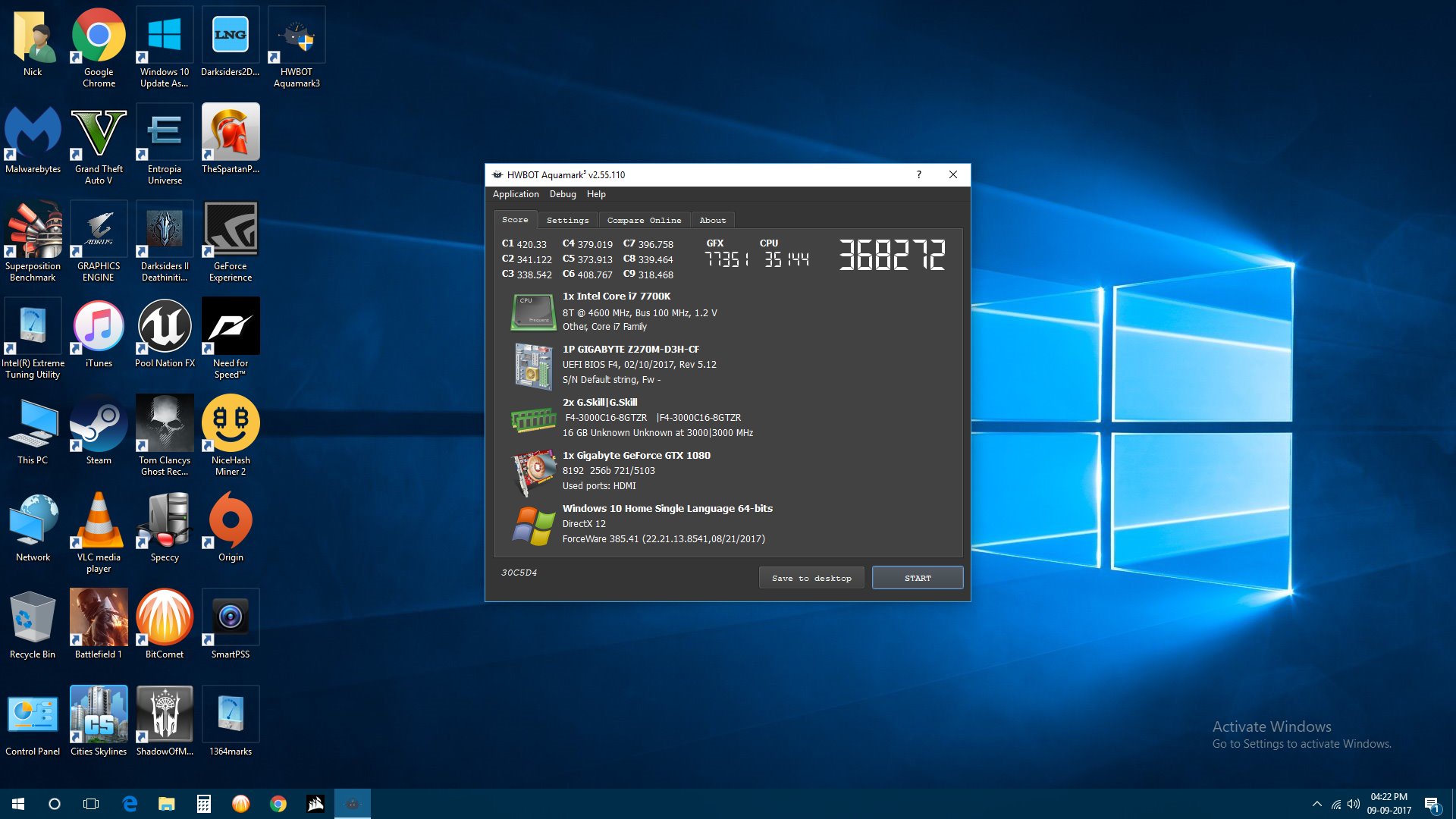The width and height of the screenshot is (1456, 819).
Task: Open the AORUS GRAPHICS ENGINE shortcut
Action: 99,241
